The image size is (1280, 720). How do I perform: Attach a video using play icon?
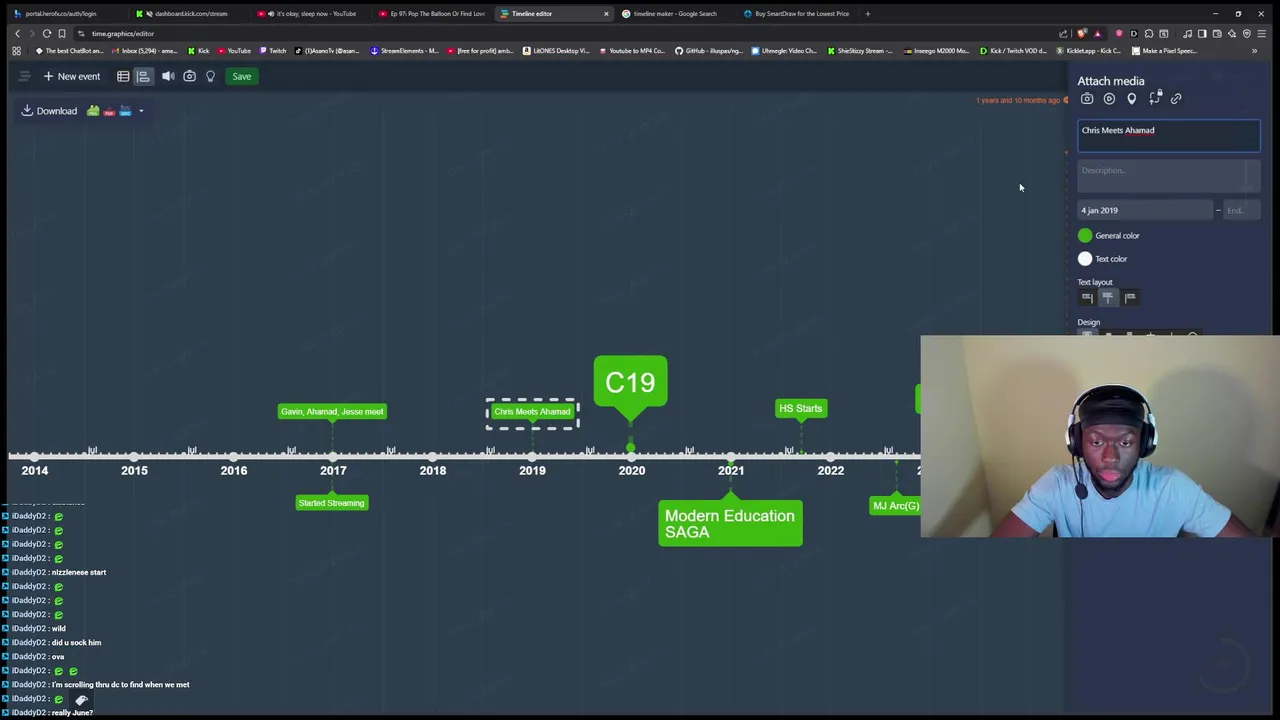(x=1109, y=99)
